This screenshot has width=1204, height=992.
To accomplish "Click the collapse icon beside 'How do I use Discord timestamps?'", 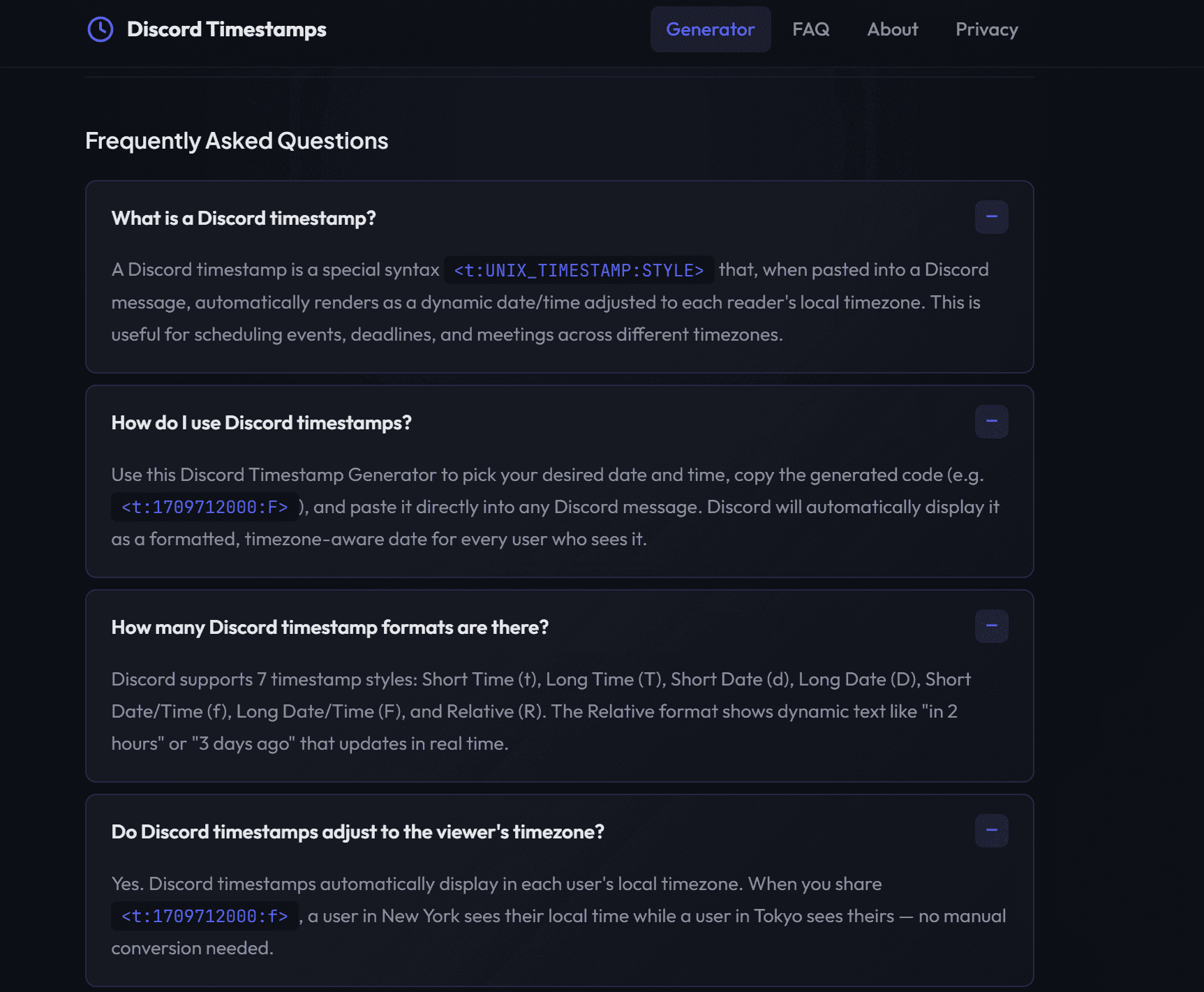I will point(990,422).
